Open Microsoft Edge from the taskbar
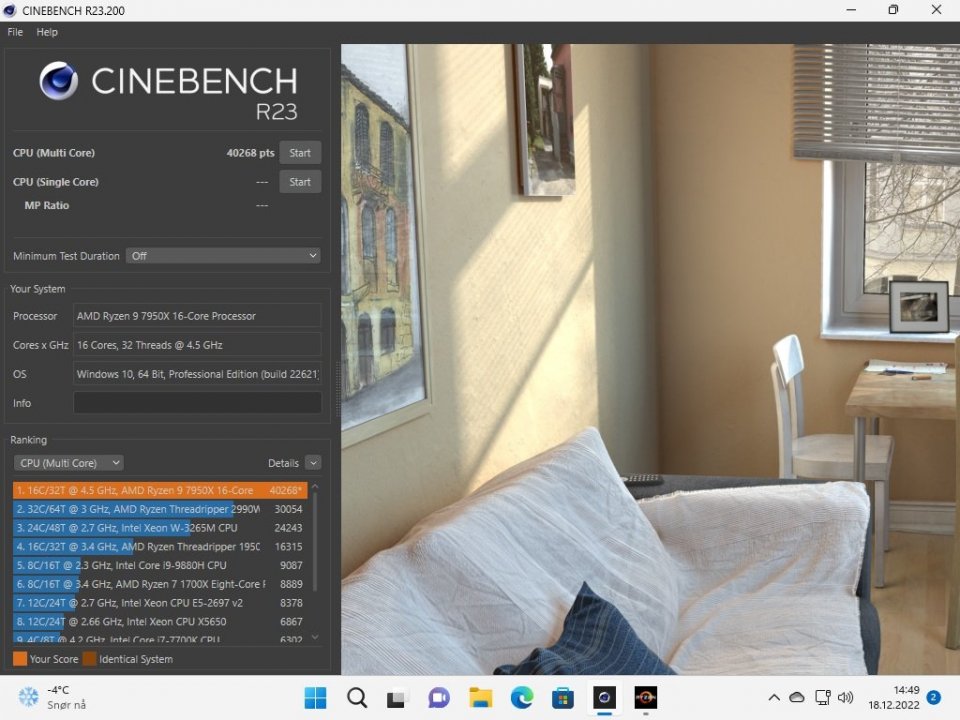The height and width of the screenshot is (720, 960). click(522, 697)
